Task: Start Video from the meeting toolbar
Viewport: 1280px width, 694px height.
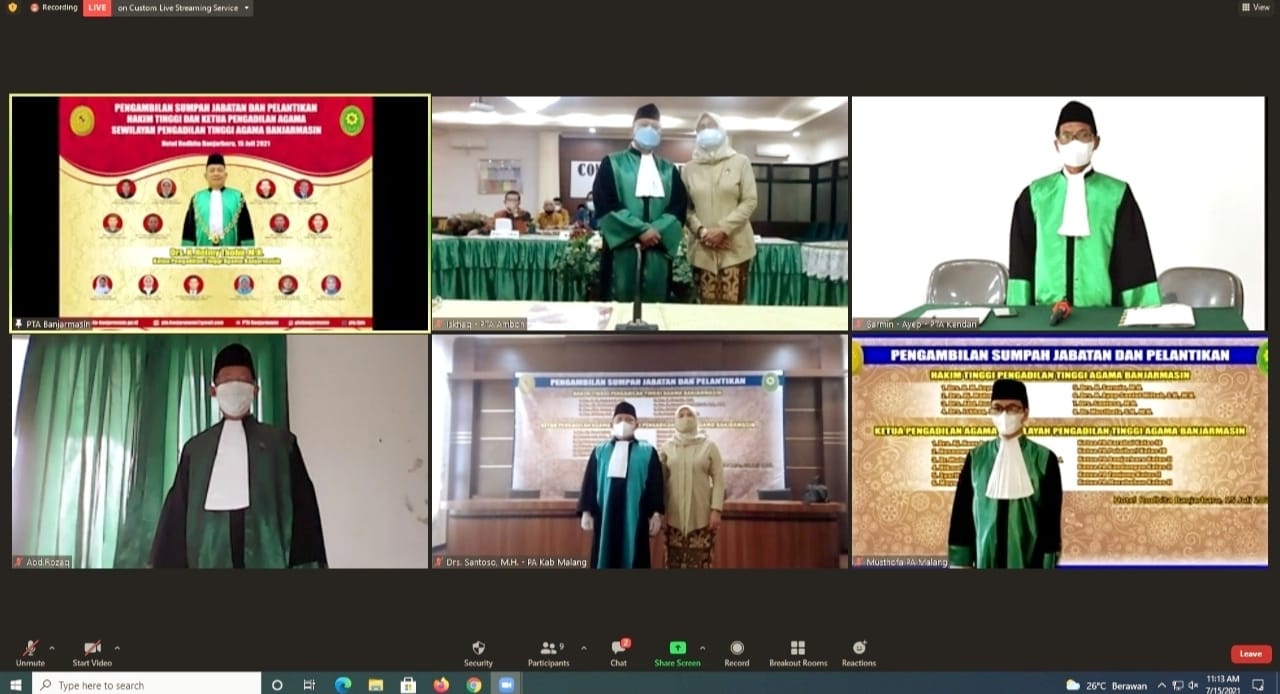Action: point(92,650)
